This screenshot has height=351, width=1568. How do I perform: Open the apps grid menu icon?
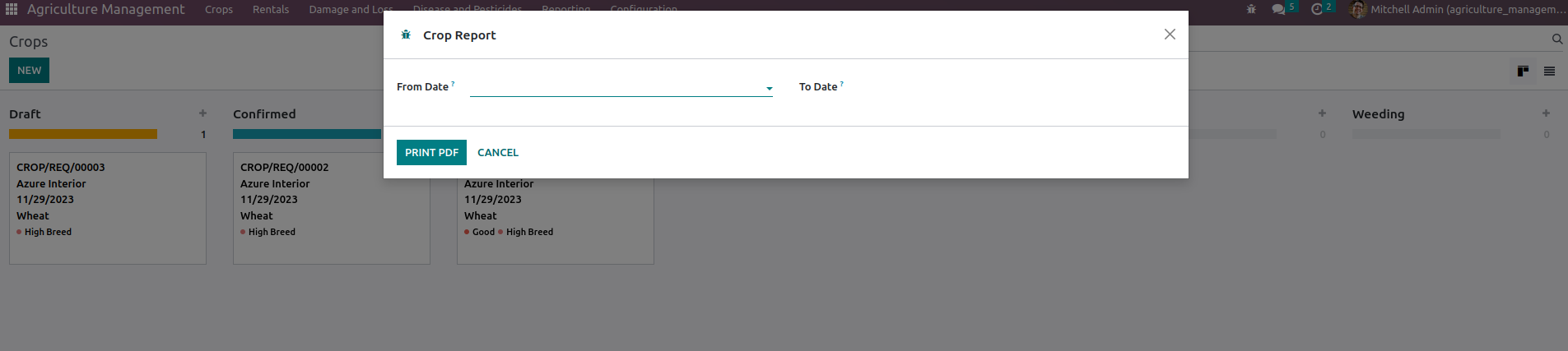tap(12, 9)
